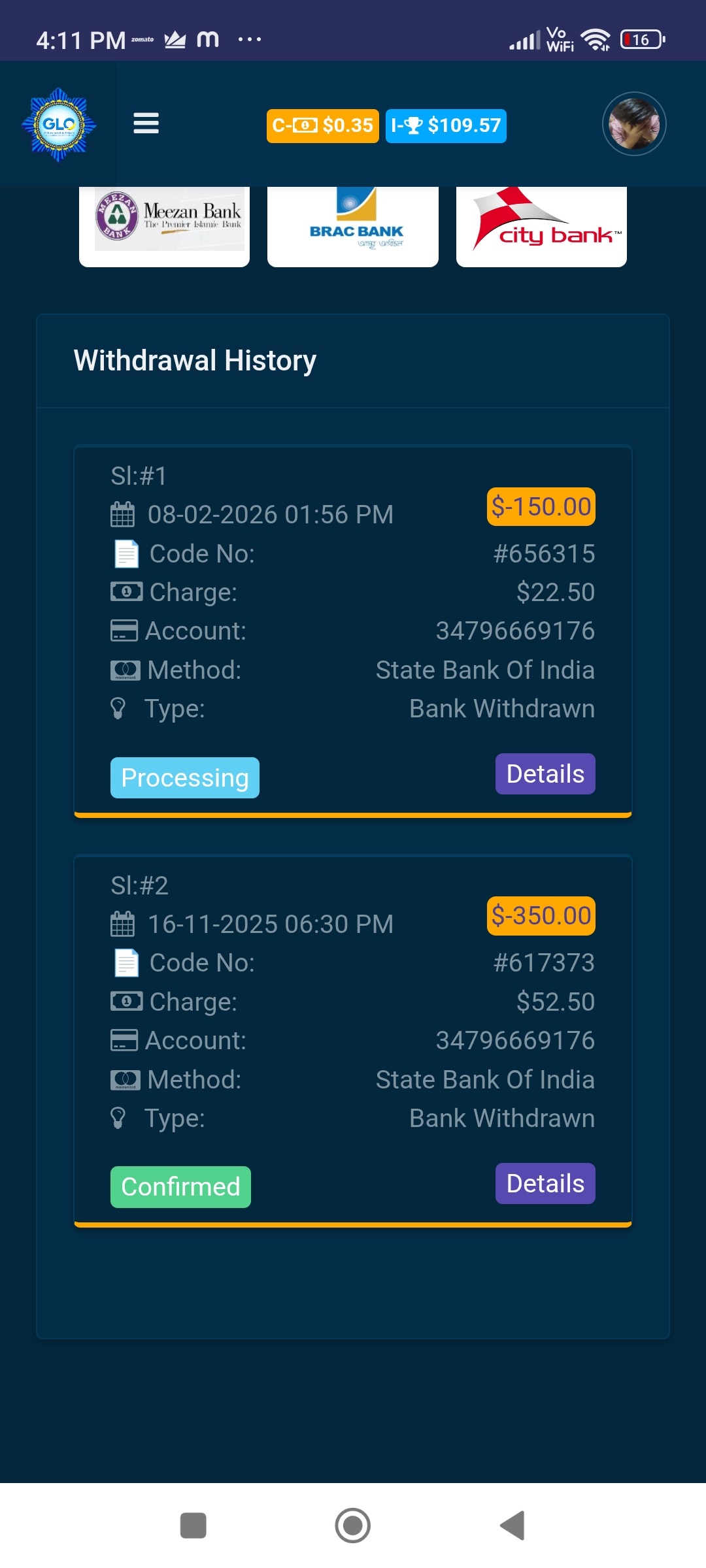Tap calendar icon beside 08-02-2026 date
The width and height of the screenshot is (706, 1568).
click(122, 515)
